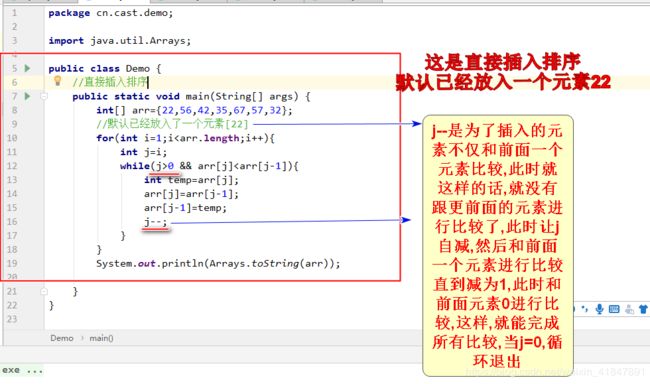
Task: Click the class name Demo in the declaration
Action: click(138, 68)
